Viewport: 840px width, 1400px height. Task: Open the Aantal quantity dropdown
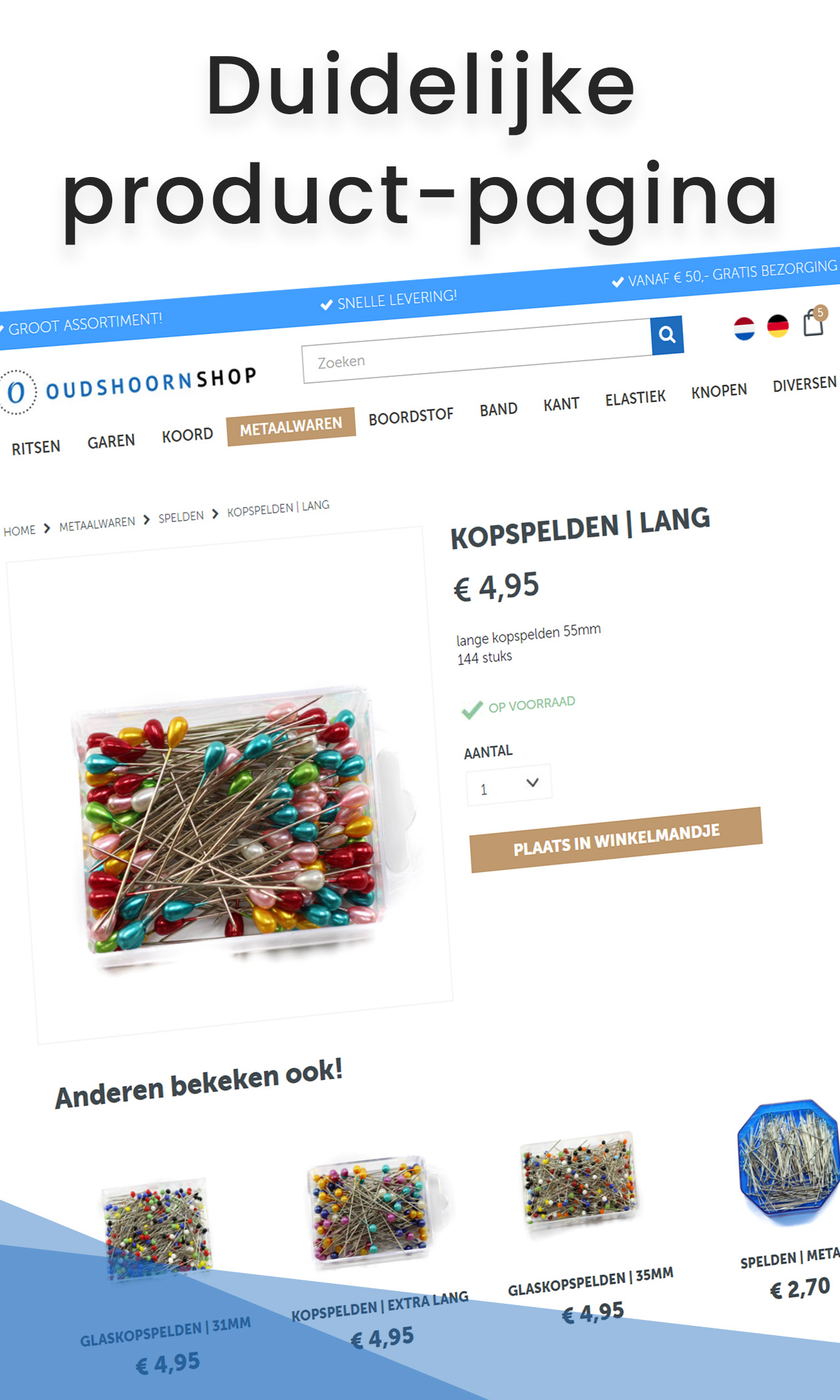click(509, 785)
